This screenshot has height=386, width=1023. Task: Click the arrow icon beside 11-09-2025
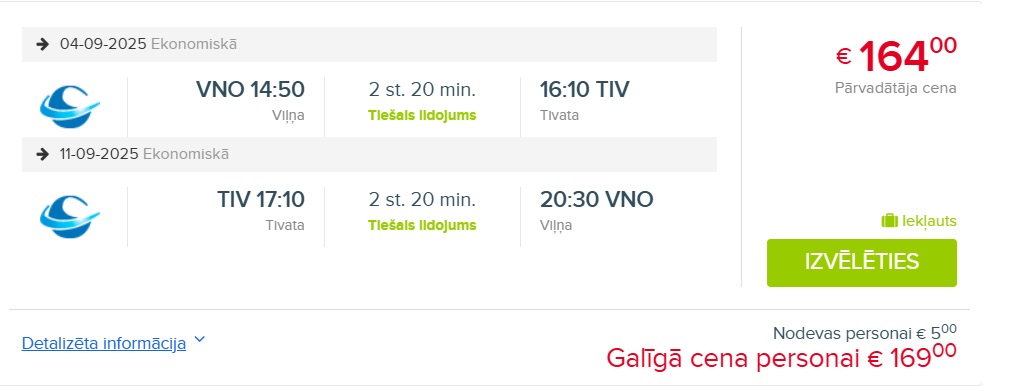[x=43, y=155]
